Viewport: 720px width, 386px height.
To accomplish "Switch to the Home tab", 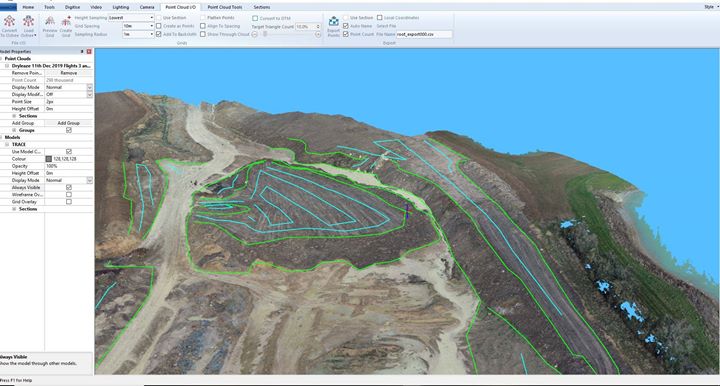I will click(28, 7).
